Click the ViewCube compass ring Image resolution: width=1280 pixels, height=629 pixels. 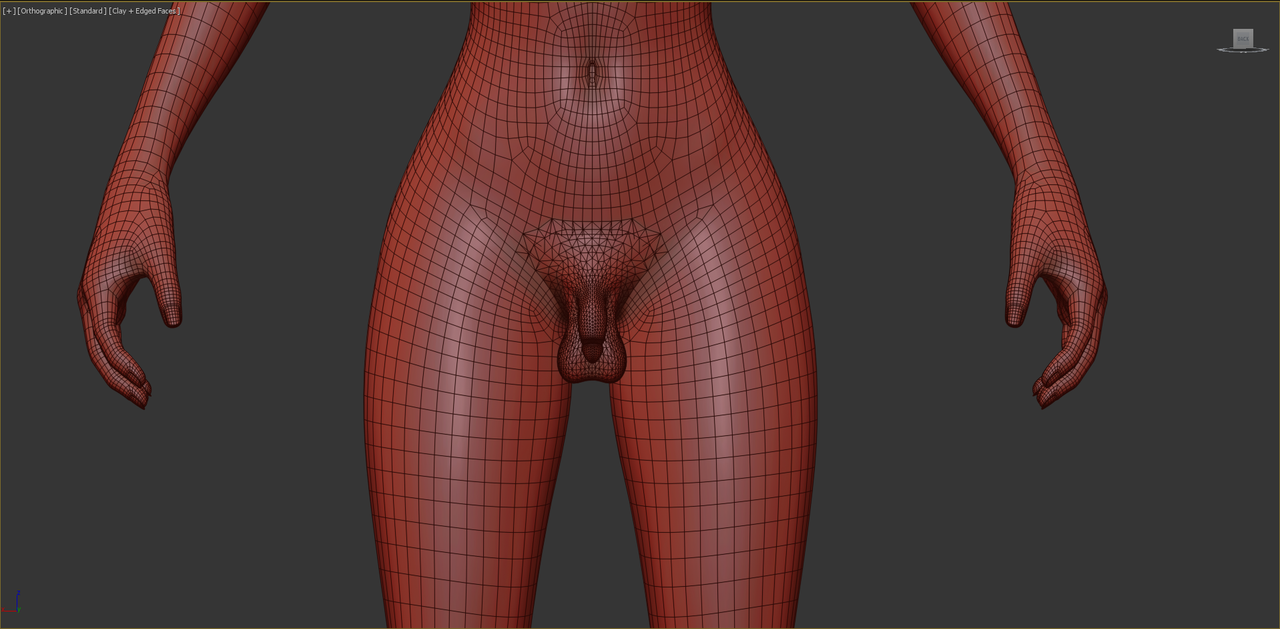[1242, 49]
